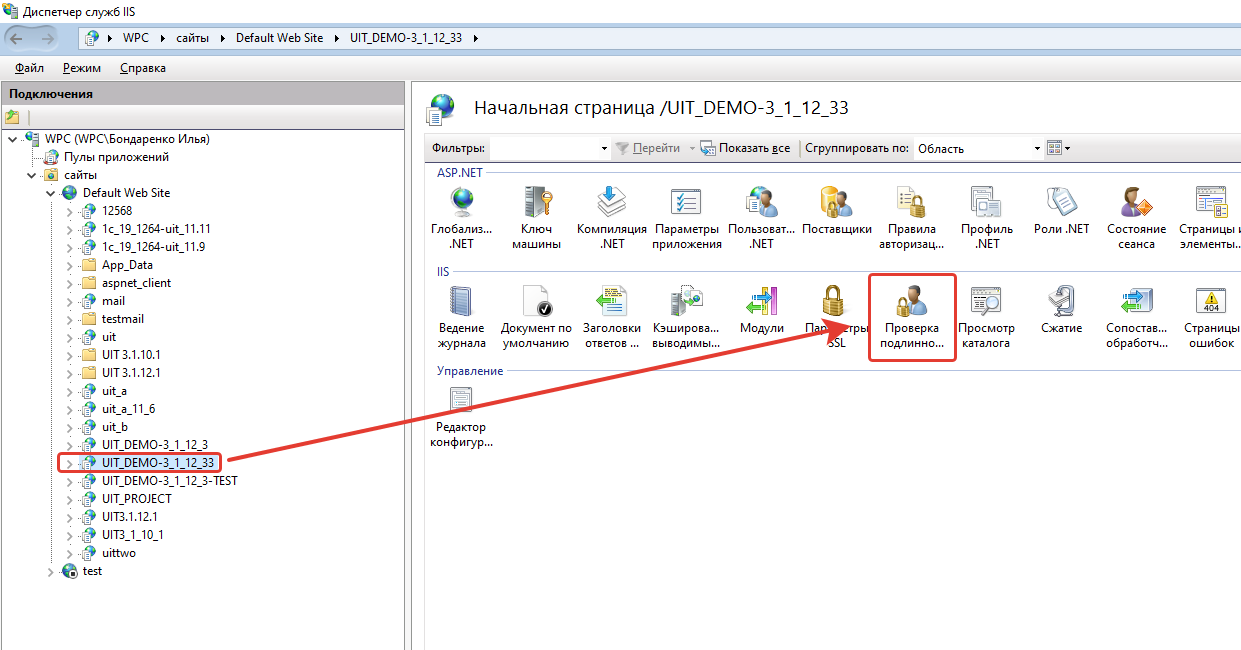Expand the UIT_PROJECT tree node
Image resolution: width=1241 pixels, height=650 pixels.
(x=69, y=499)
